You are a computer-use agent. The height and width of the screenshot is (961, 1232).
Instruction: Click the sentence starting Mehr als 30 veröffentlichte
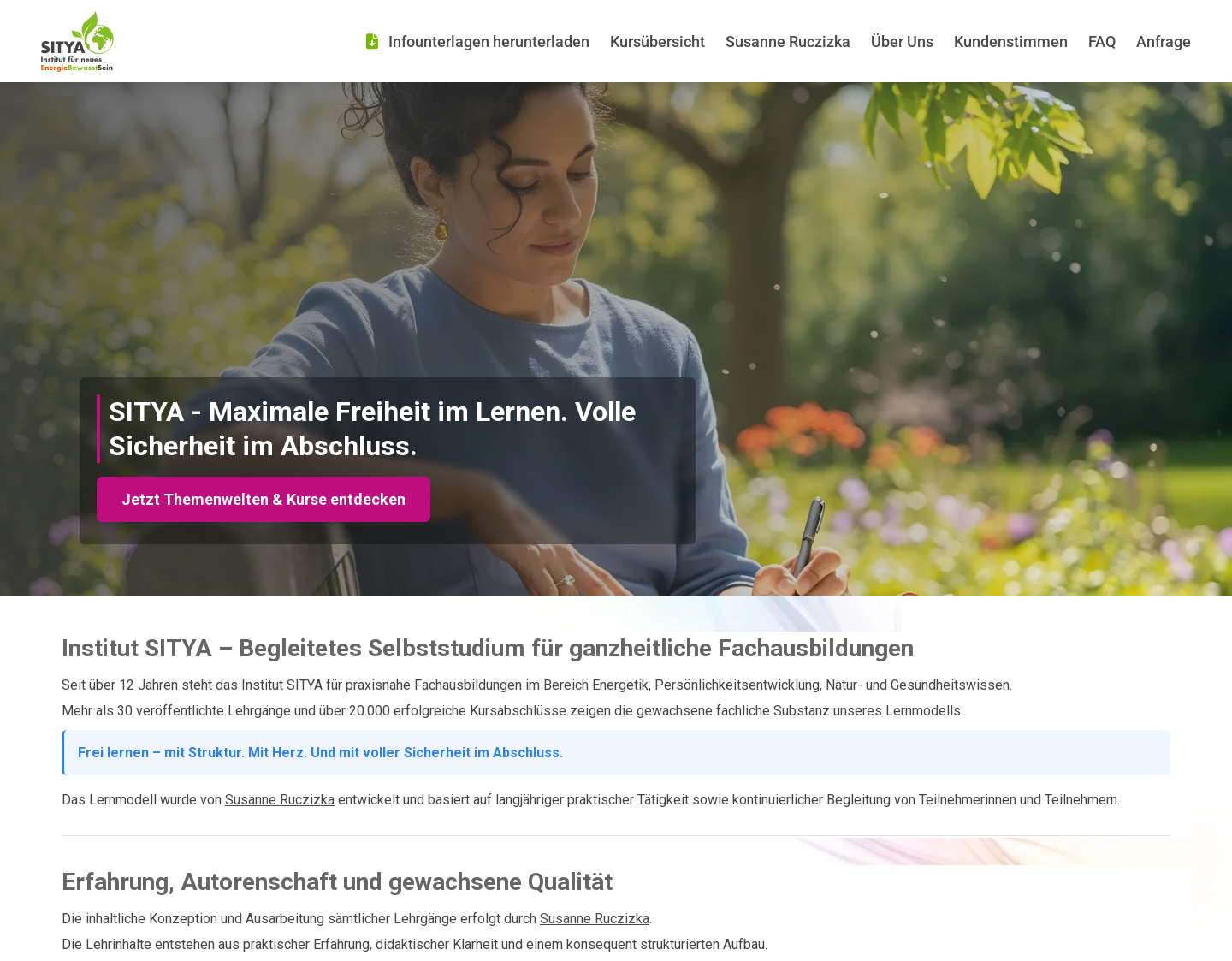pyautogui.click(x=512, y=711)
